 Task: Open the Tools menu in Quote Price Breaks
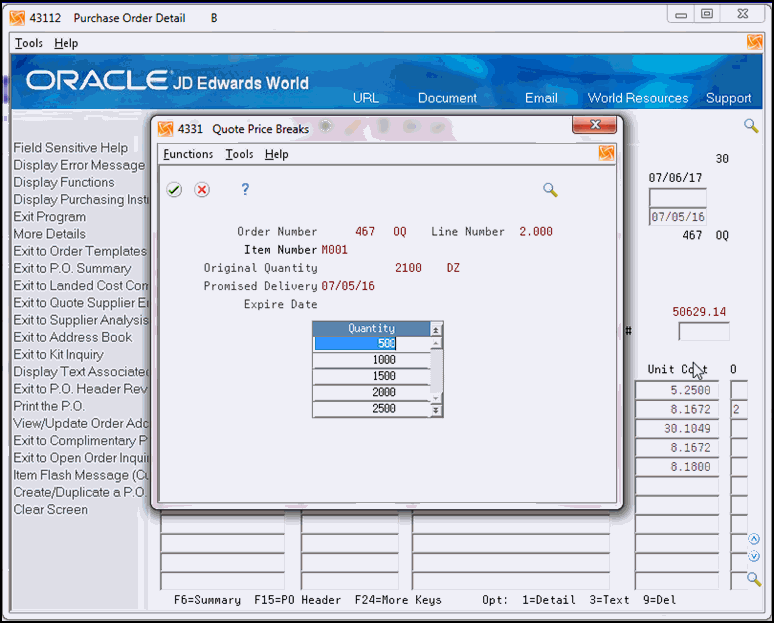tap(239, 155)
